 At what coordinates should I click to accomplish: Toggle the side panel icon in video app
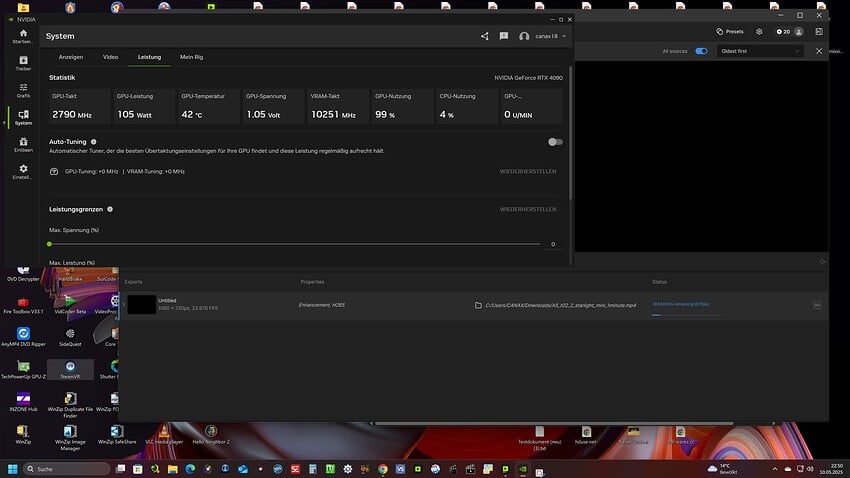tap(819, 31)
